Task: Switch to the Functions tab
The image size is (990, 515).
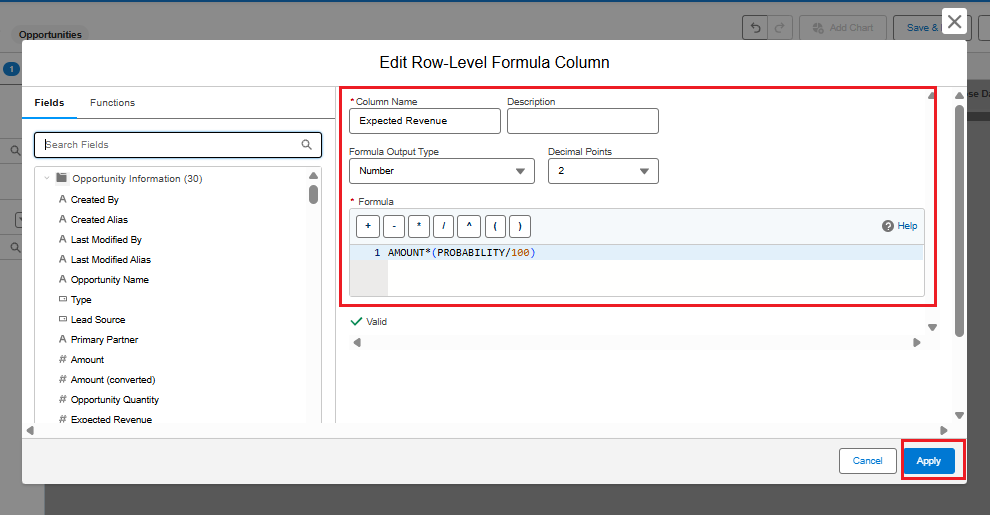Action: [112, 103]
